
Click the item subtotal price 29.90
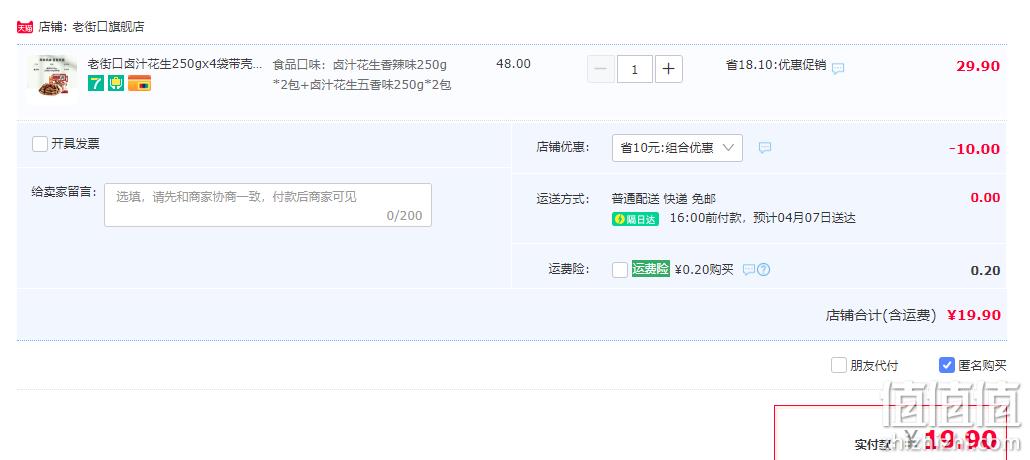[x=978, y=66]
